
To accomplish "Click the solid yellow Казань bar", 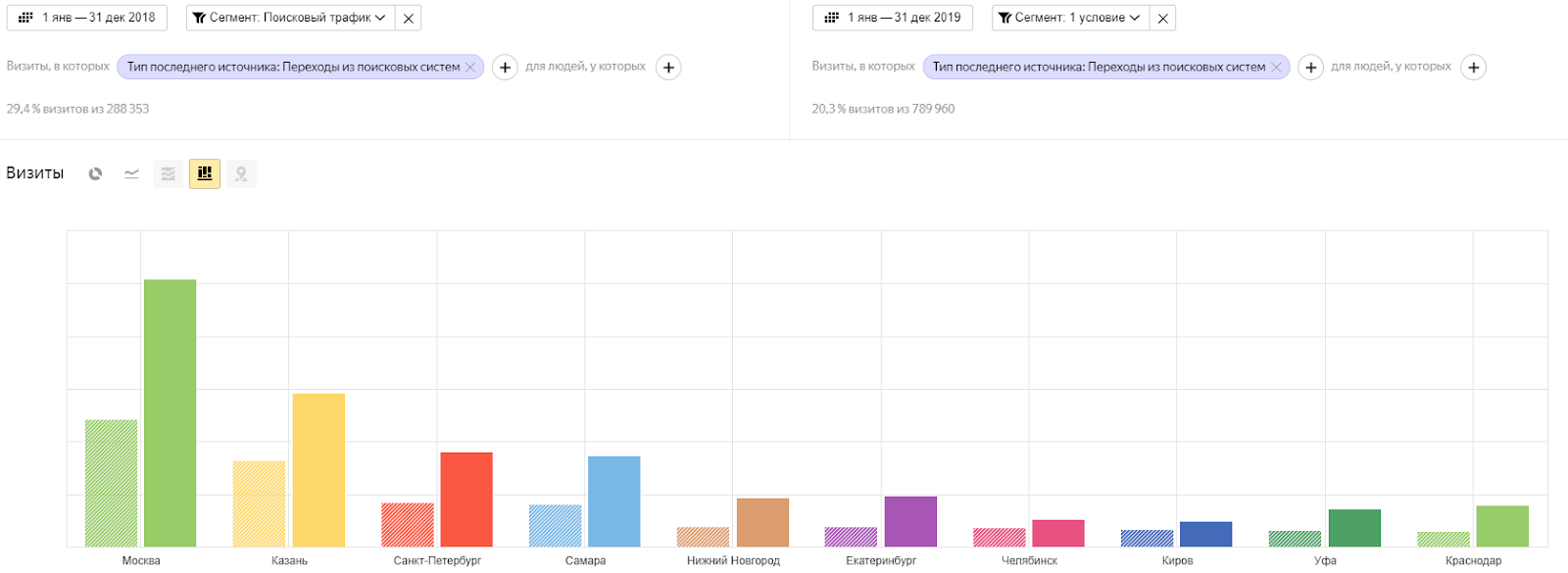I will coord(318,469).
